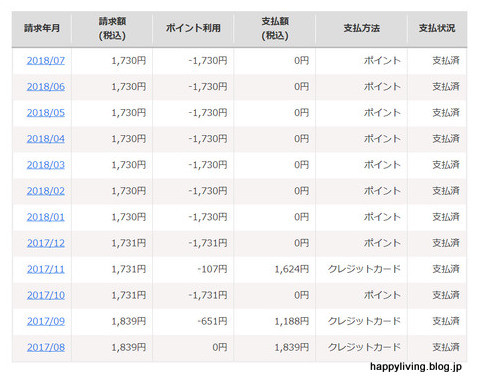478x386 pixels.
Task: Click the 支払額(税込) column header
Action: 275,28
